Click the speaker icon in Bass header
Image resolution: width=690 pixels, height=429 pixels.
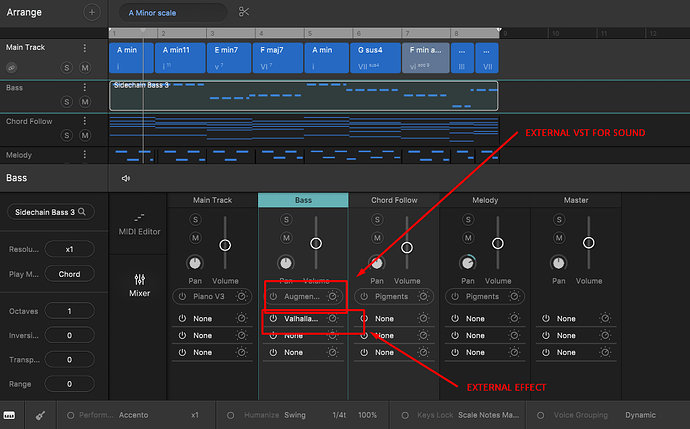(x=126, y=178)
